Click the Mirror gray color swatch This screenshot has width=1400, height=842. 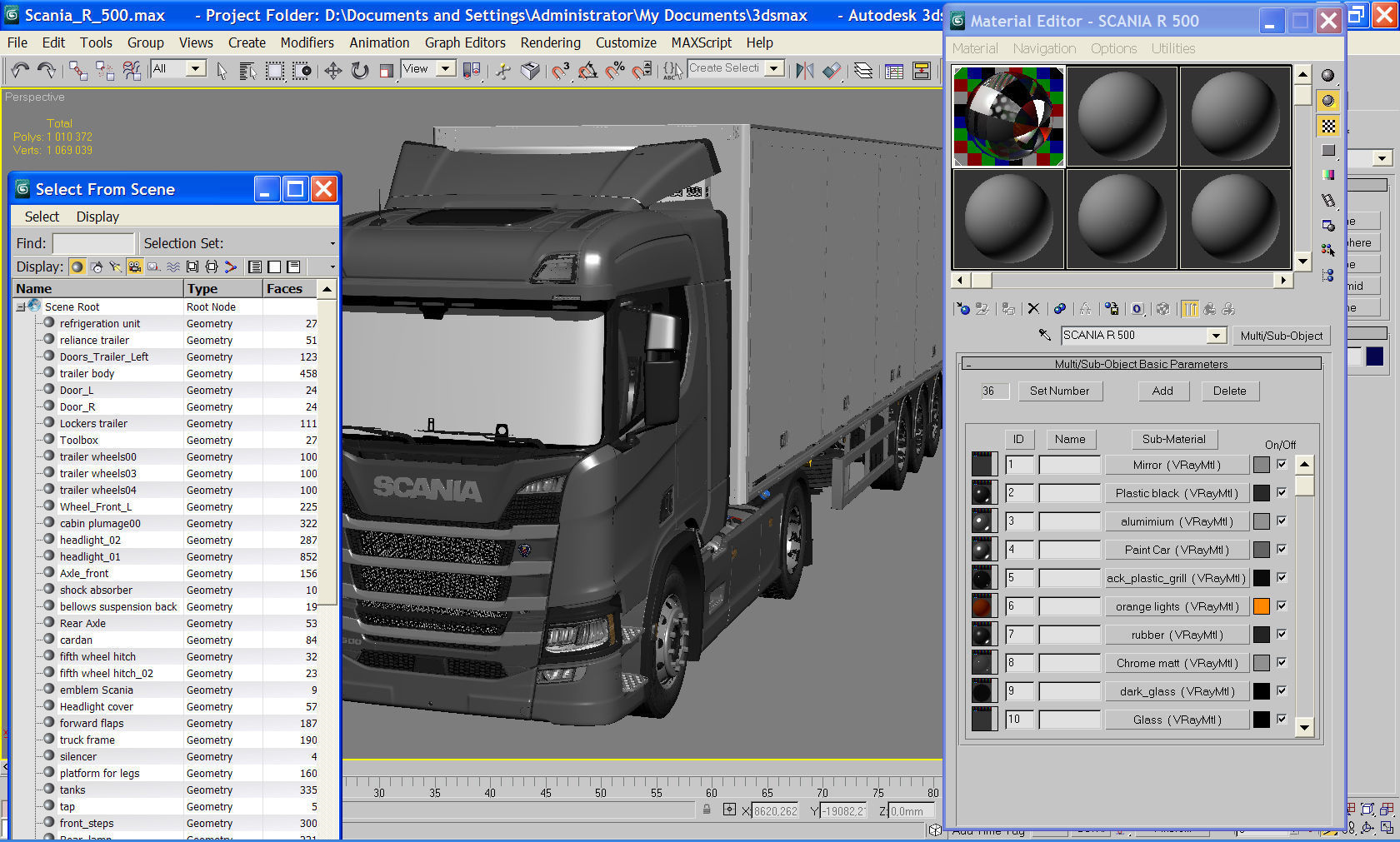pos(1262,465)
